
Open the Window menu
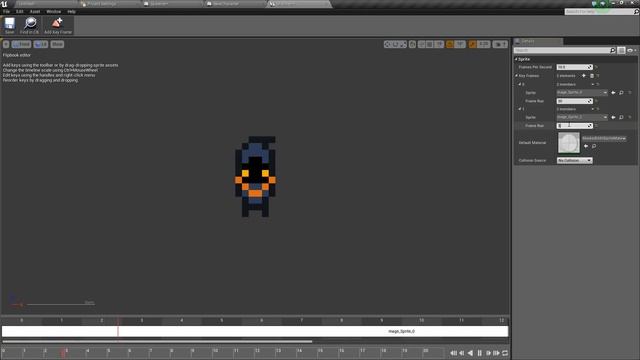coord(53,11)
